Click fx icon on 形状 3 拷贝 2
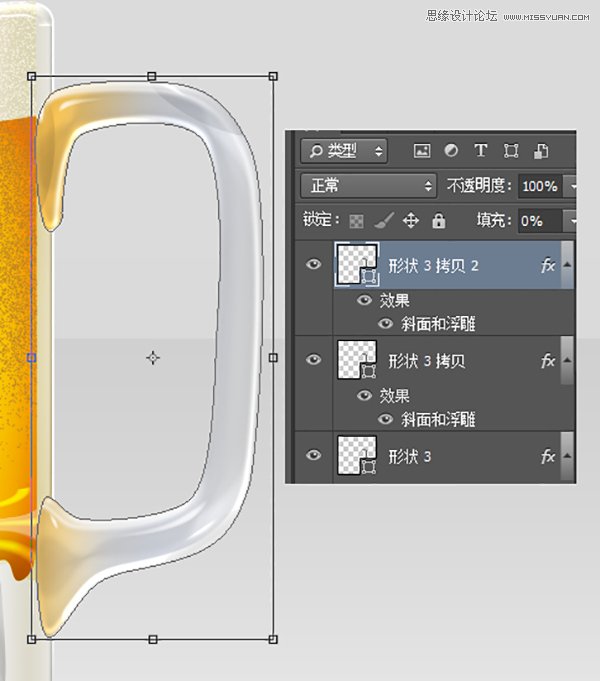 (x=548, y=265)
